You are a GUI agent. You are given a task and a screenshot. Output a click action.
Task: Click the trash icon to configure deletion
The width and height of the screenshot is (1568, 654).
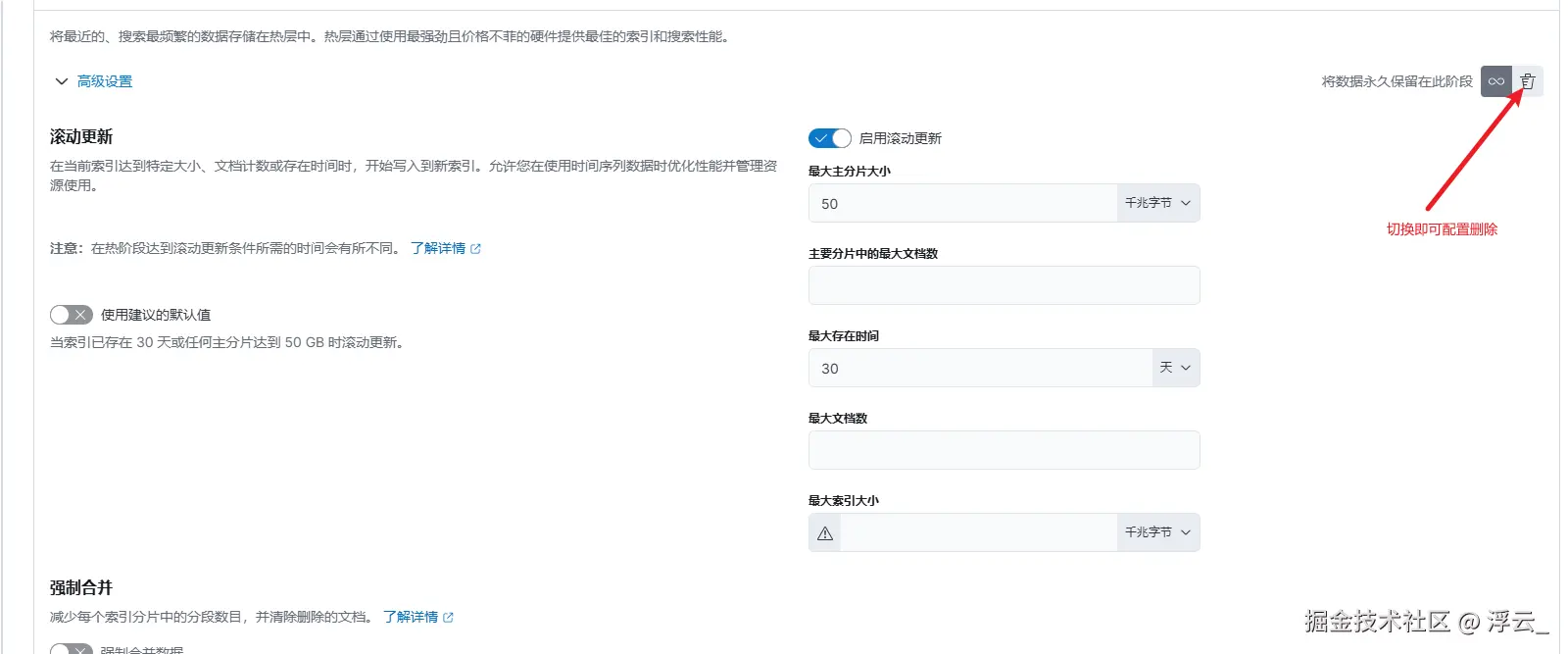click(1528, 81)
